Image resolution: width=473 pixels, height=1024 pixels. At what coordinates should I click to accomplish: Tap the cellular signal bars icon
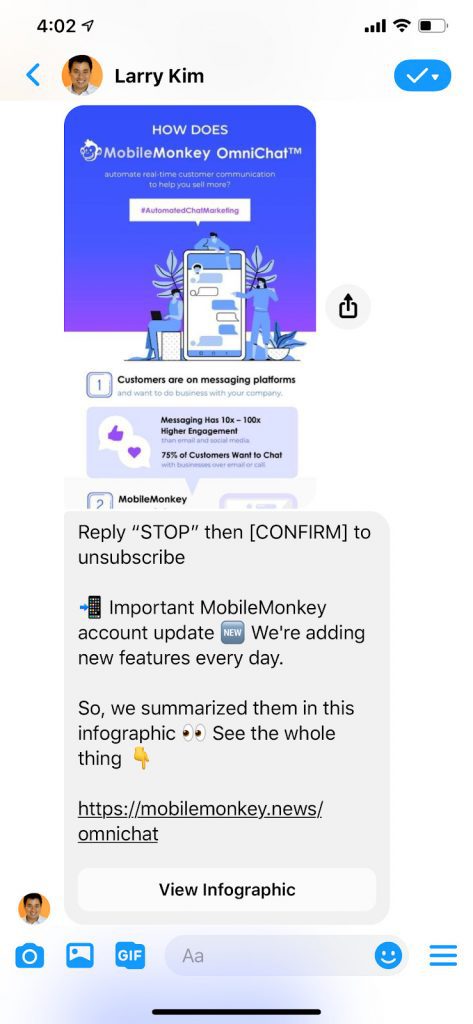click(x=375, y=27)
